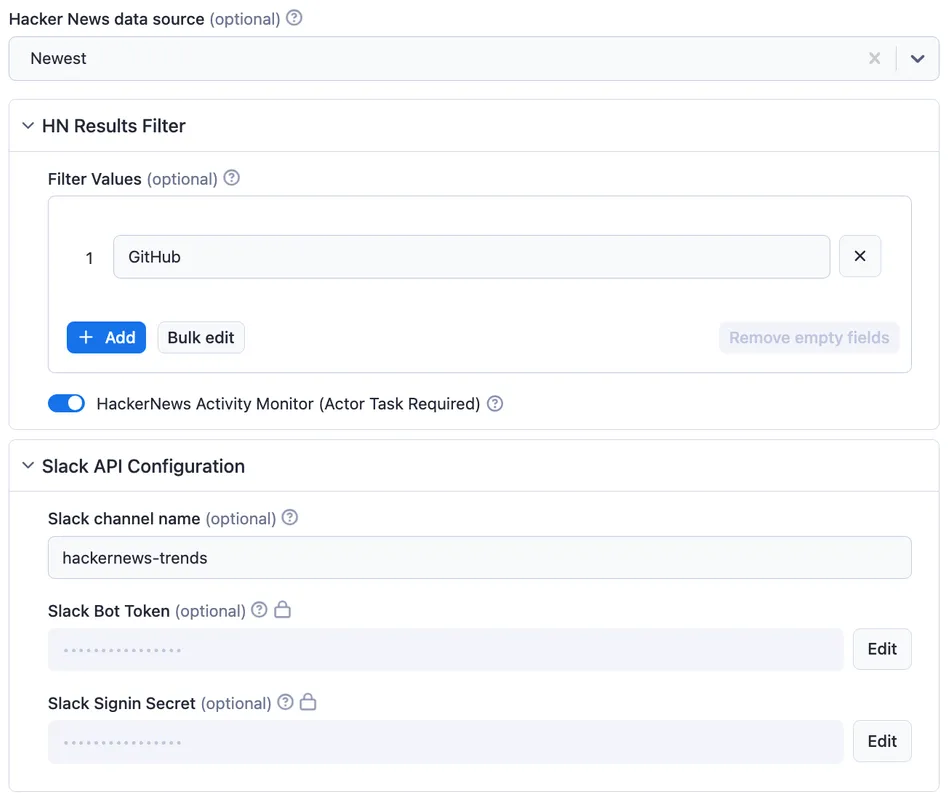This screenshot has height=800, width=951.
Task: Open help for Slack Signin Secret
Action: [285, 702]
